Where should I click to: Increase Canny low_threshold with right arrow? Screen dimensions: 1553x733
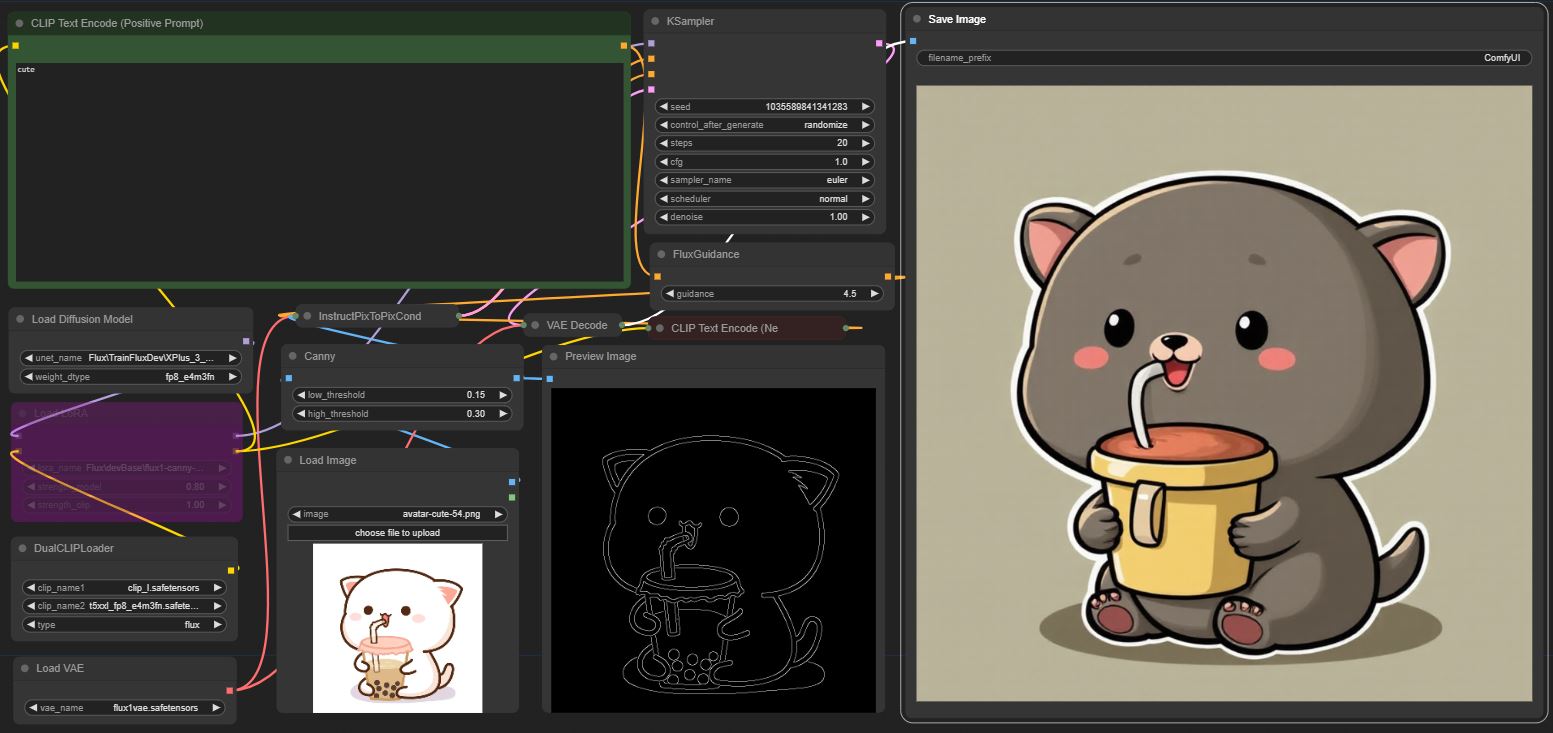tap(503, 395)
